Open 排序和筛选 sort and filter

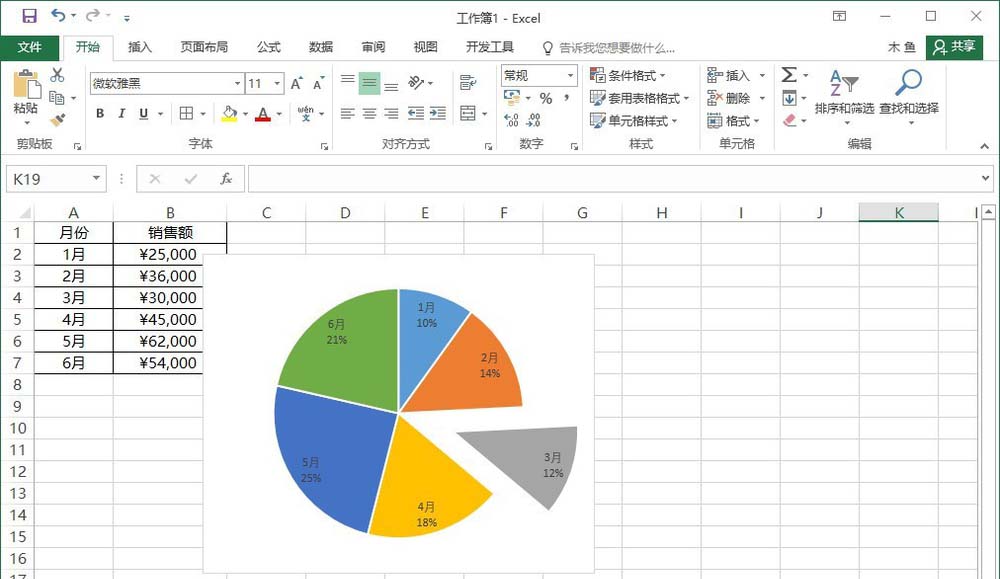tap(844, 96)
